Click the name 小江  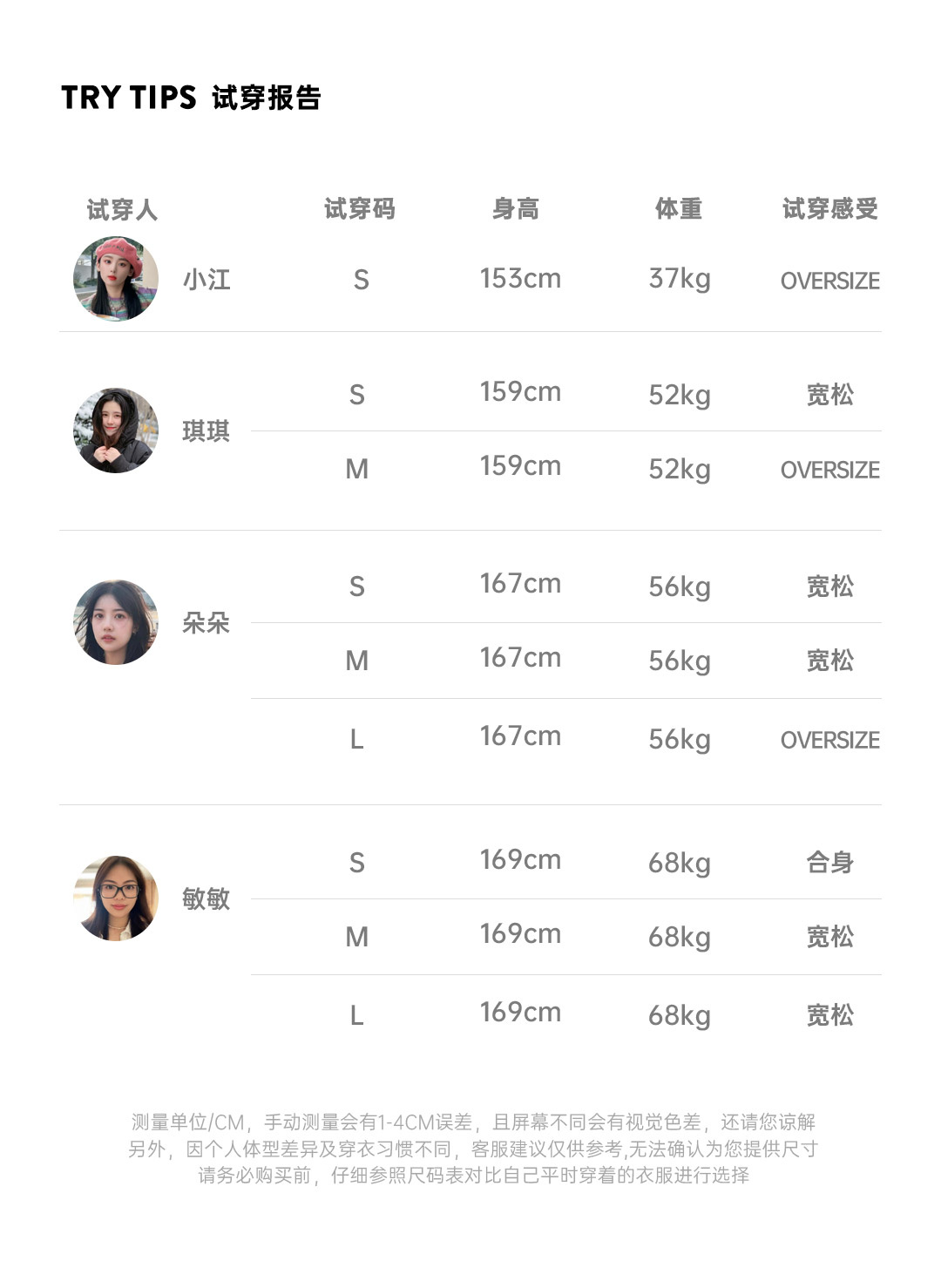(206, 280)
